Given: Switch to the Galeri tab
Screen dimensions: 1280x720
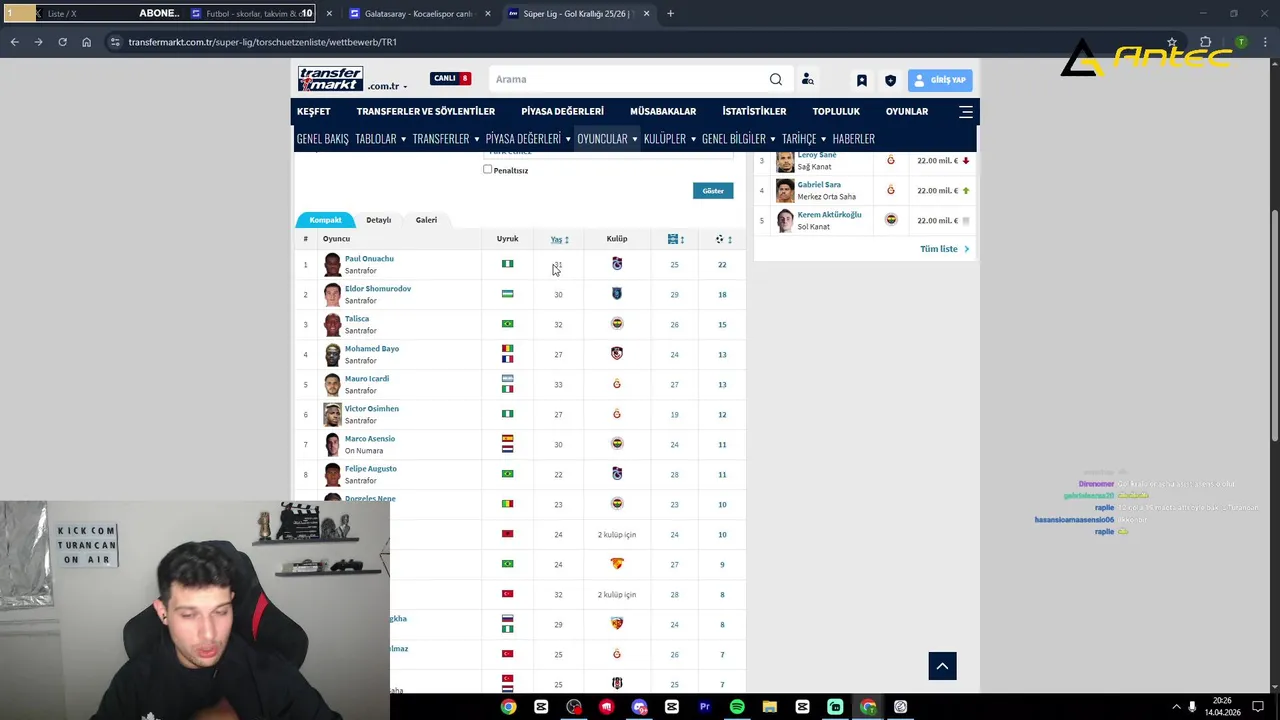Looking at the screenshot, I should pos(426,220).
